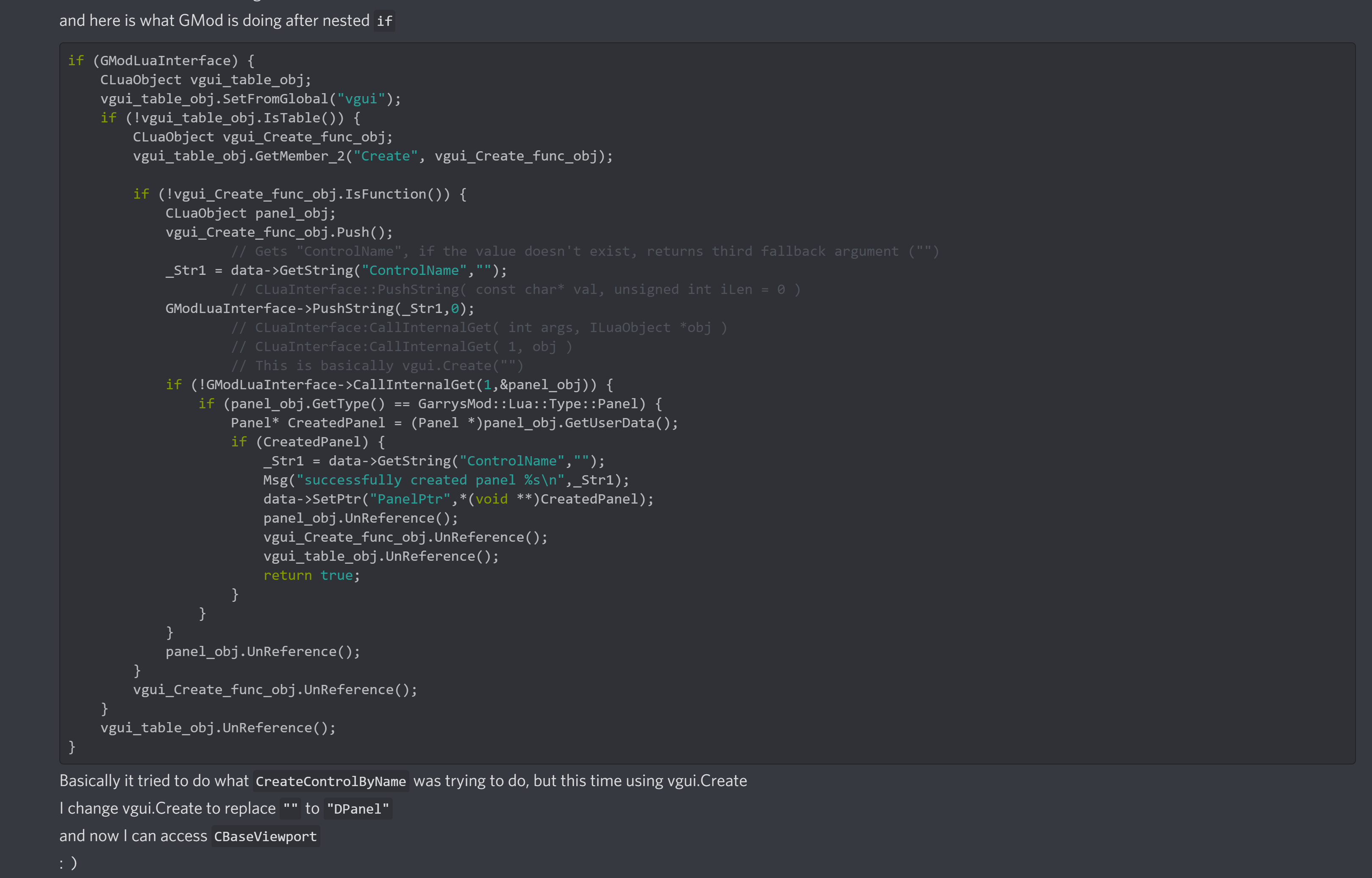Click the "PanelPtr" string literal

409,498
